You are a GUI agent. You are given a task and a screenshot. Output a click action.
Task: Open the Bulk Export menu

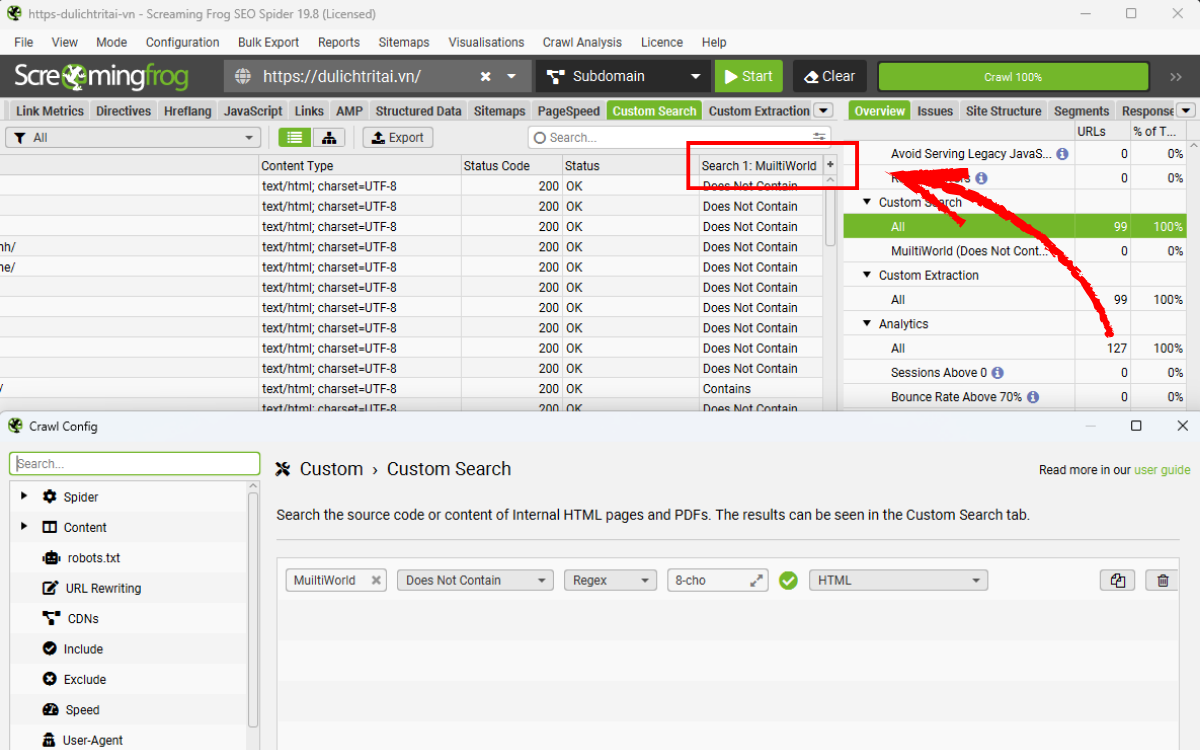[x=268, y=42]
